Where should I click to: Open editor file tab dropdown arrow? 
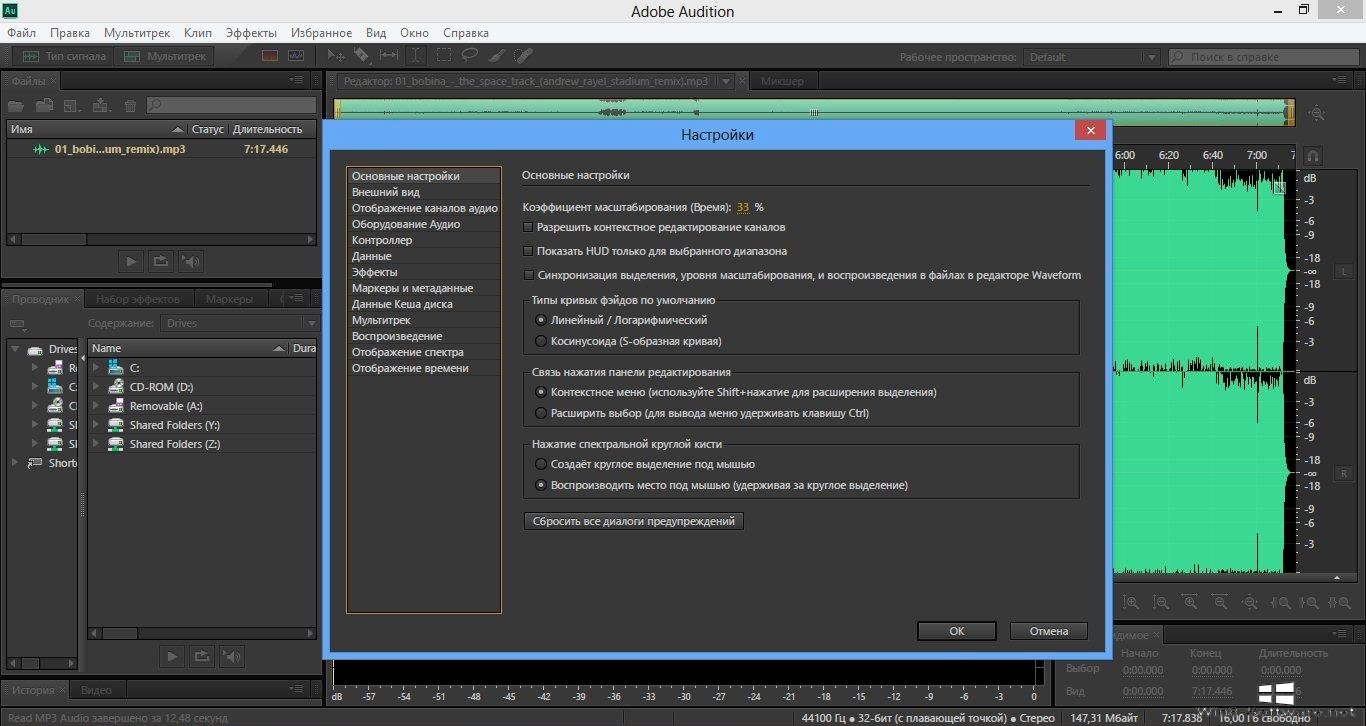point(726,81)
